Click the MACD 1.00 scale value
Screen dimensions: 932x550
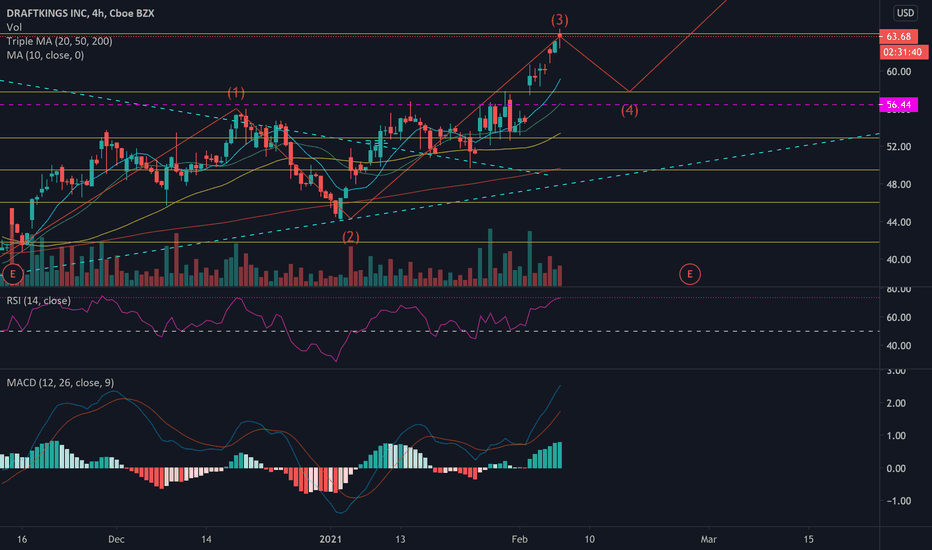(896, 436)
